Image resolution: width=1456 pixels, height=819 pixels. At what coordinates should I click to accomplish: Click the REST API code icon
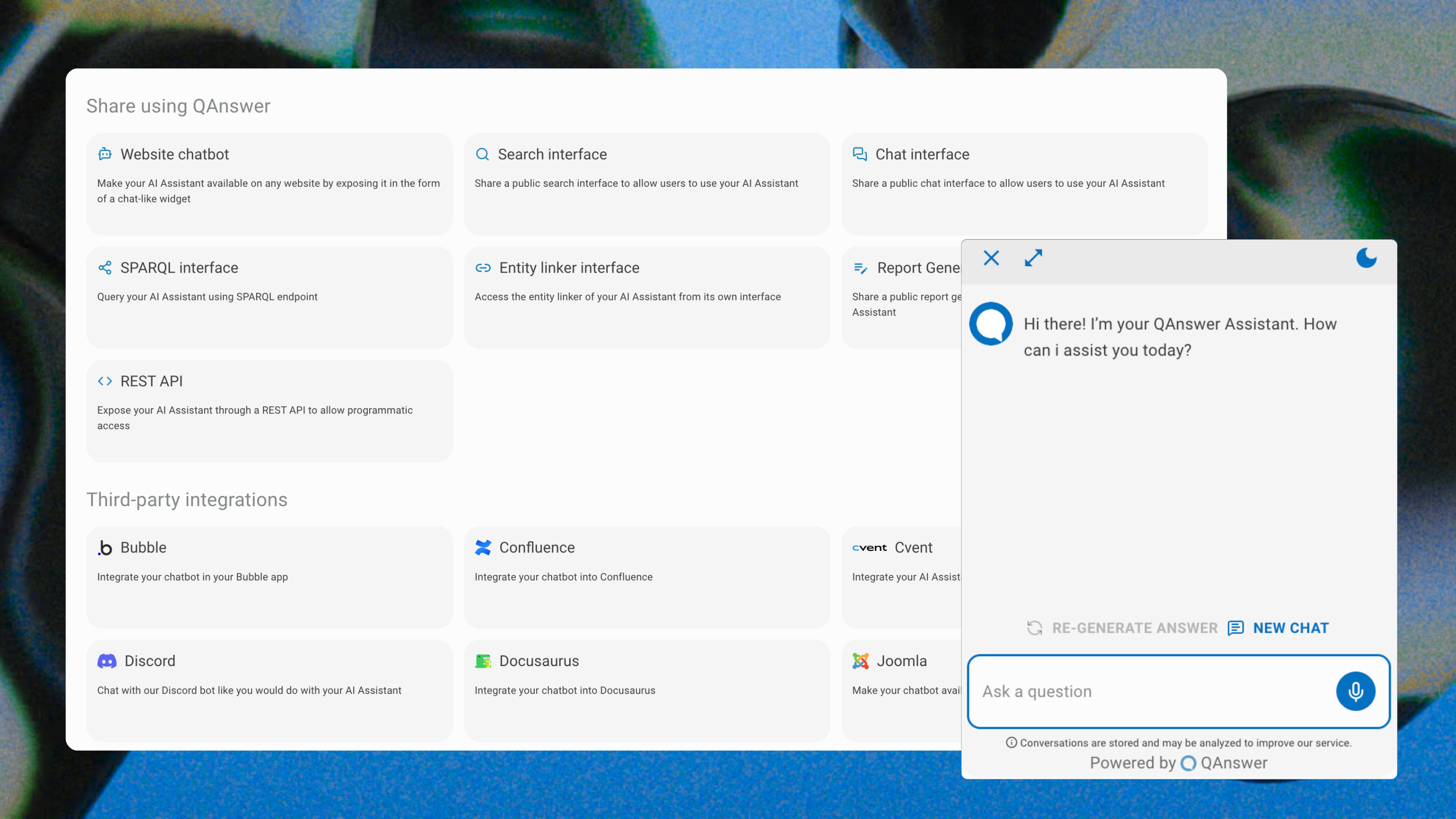click(x=105, y=381)
